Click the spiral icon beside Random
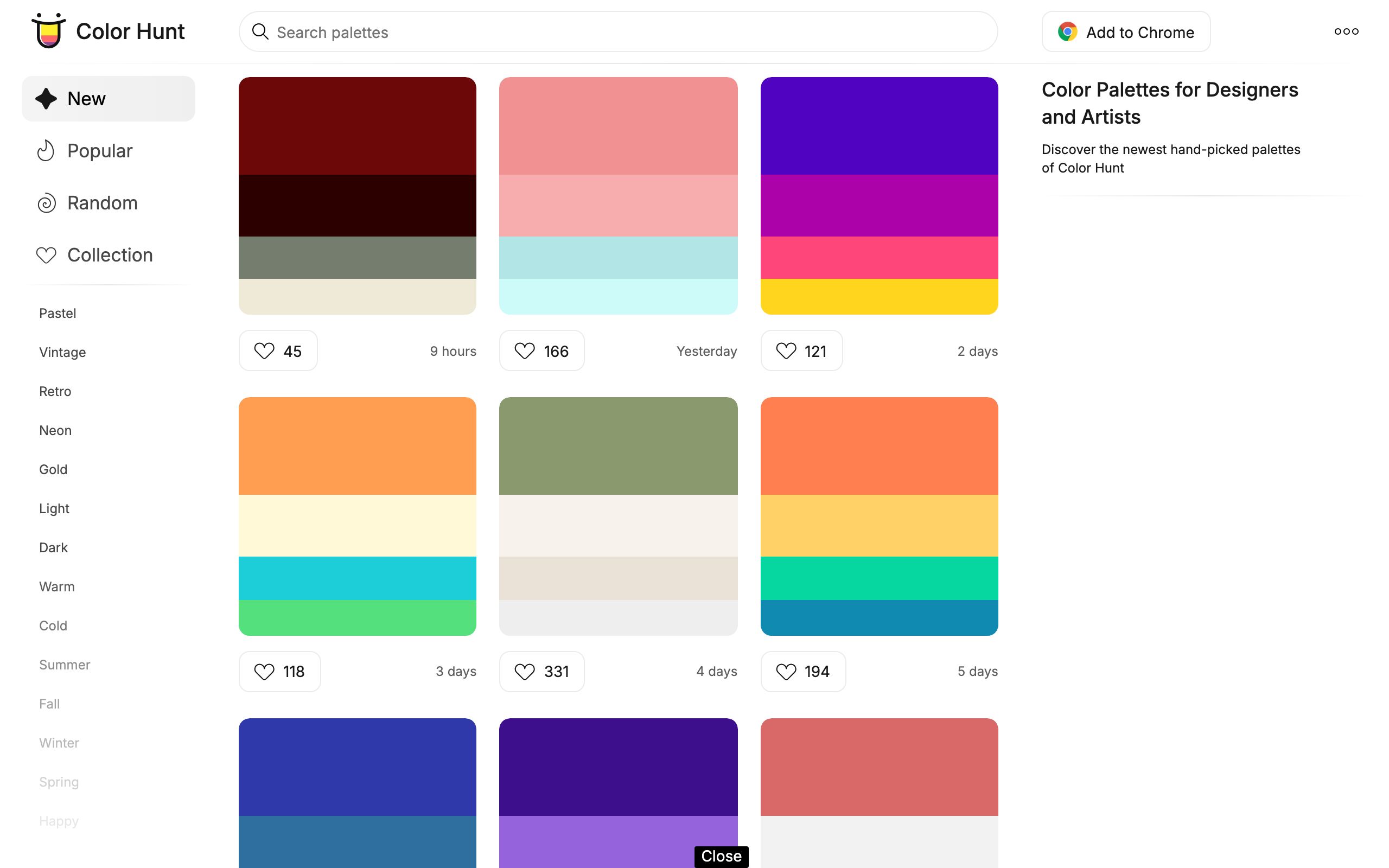1389x868 pixels. pos(47,203)
